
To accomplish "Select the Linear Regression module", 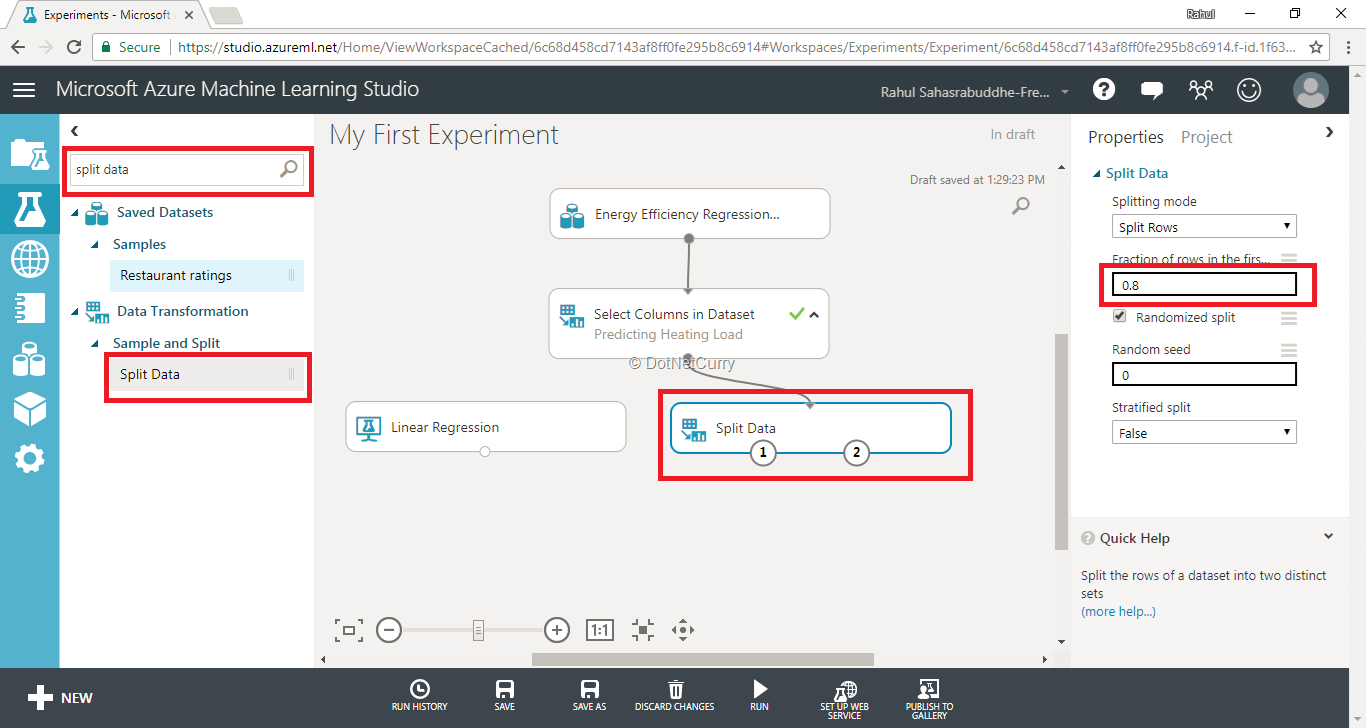I will pyautogui.click(x=486, y=427).
